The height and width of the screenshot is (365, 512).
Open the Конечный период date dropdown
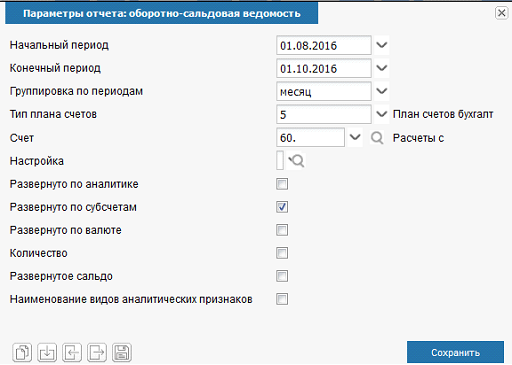pyautogui.click(x=382, y=68)
